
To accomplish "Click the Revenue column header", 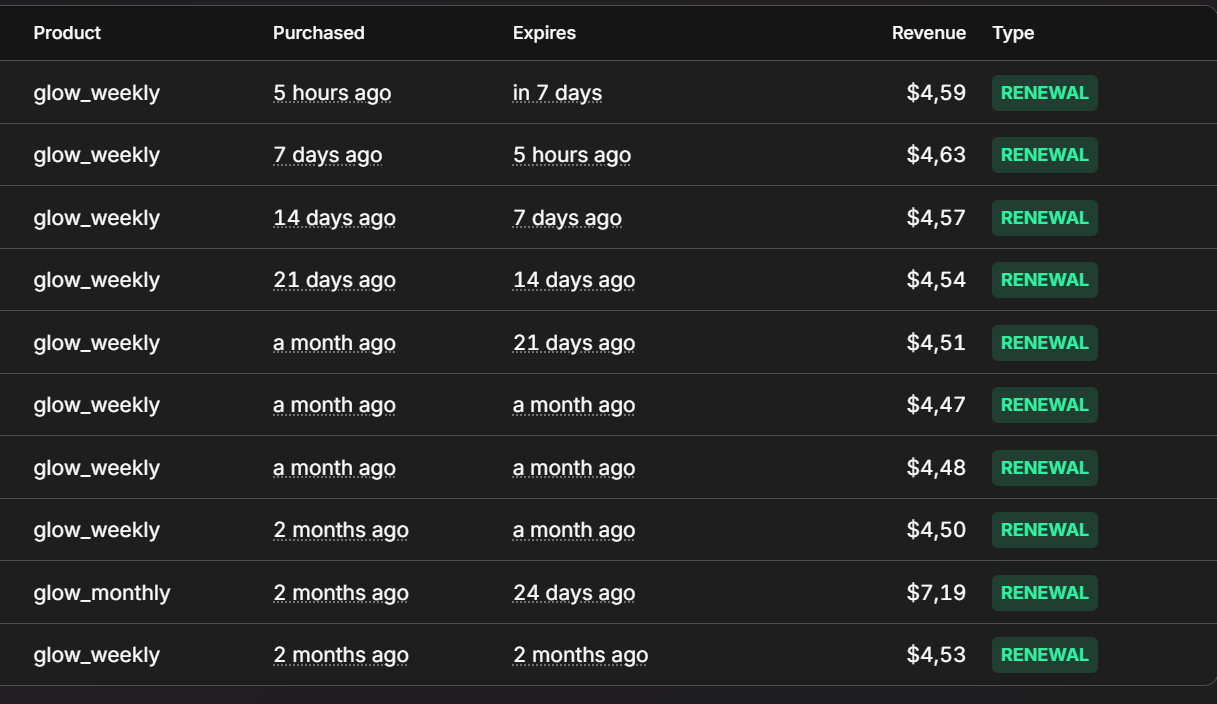I will tap(928, 33).
